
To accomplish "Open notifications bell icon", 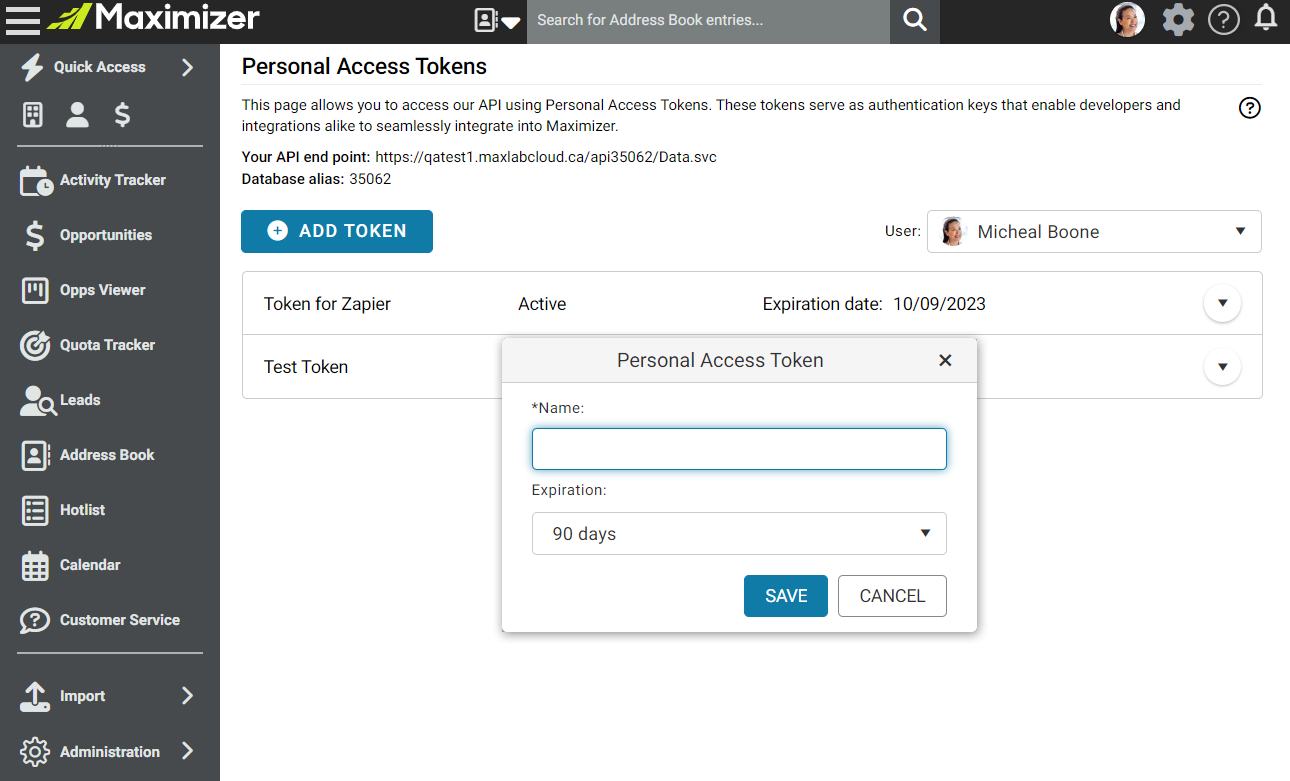I will 1266,18.
